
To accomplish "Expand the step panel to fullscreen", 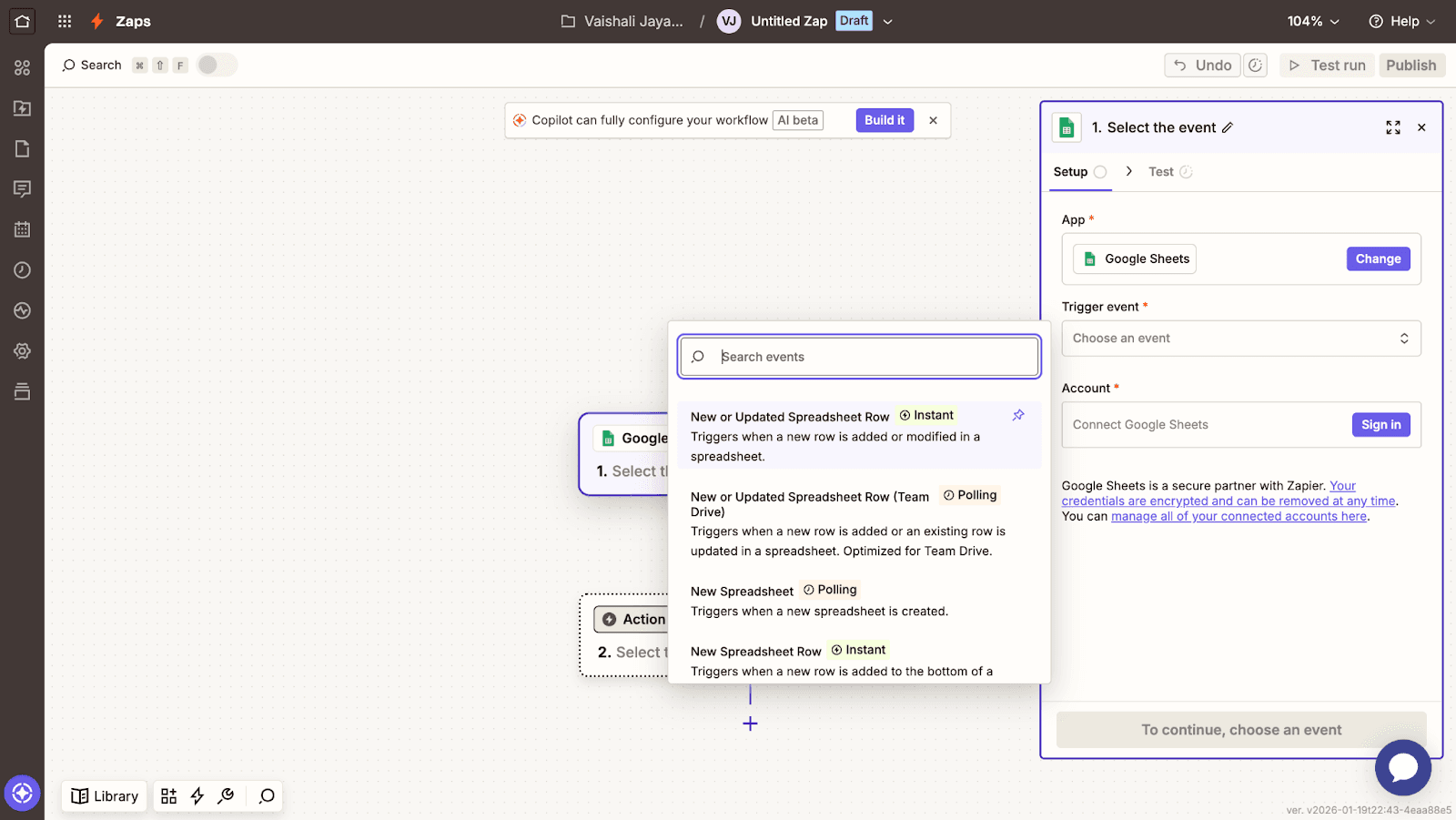I will tap(1392, 127).
